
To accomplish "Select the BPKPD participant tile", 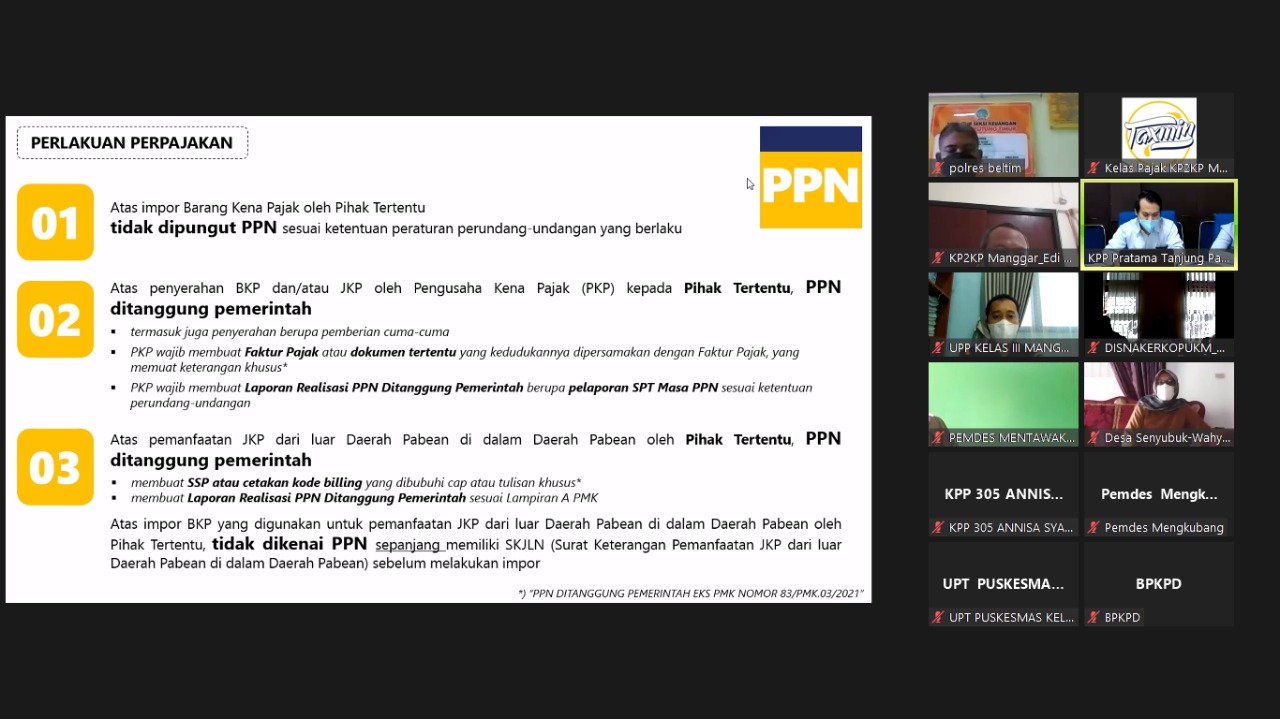I will click(1159, 583).
